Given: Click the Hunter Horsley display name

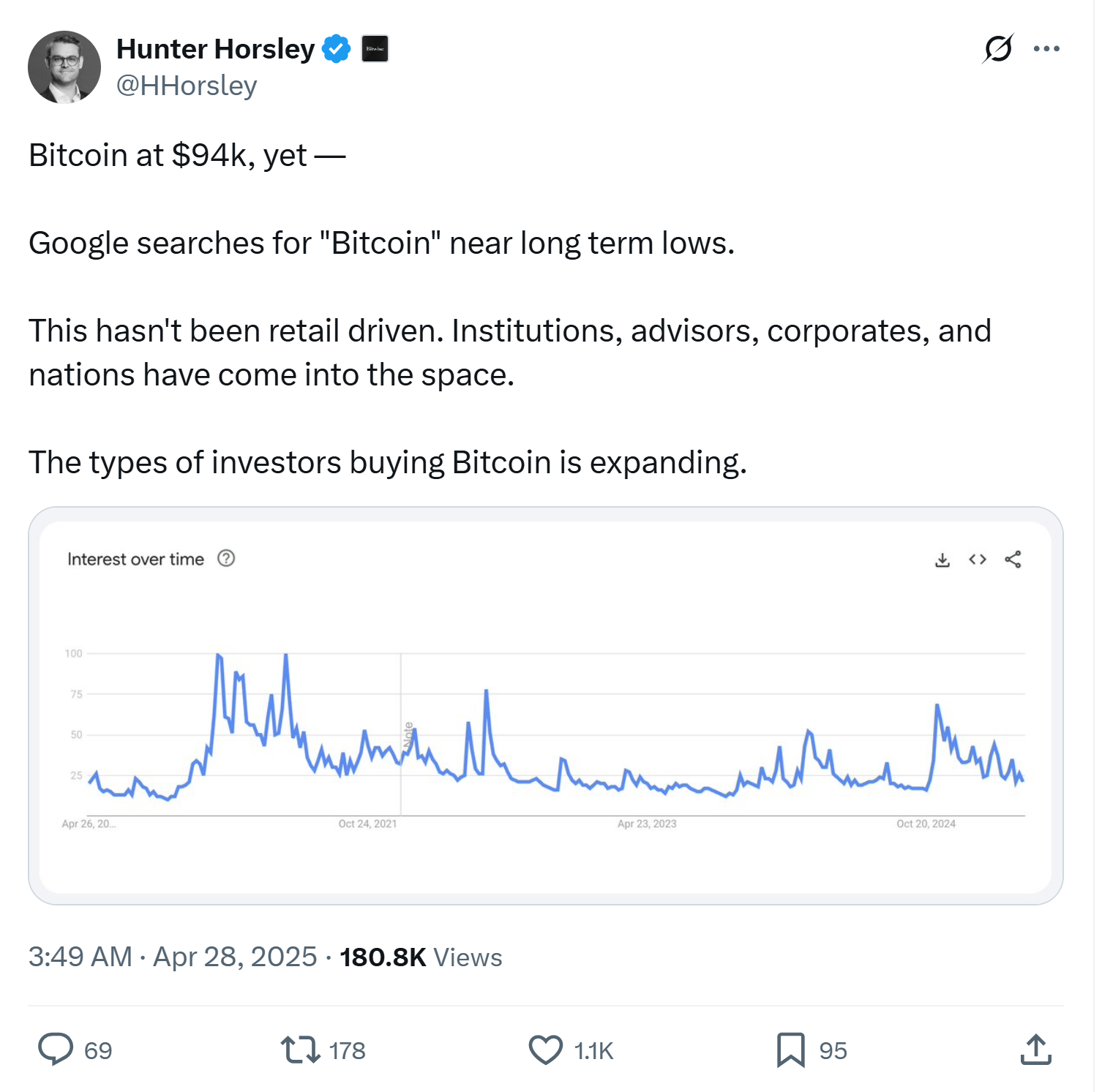Looking at the screenshot, I should tap(215, 49).
